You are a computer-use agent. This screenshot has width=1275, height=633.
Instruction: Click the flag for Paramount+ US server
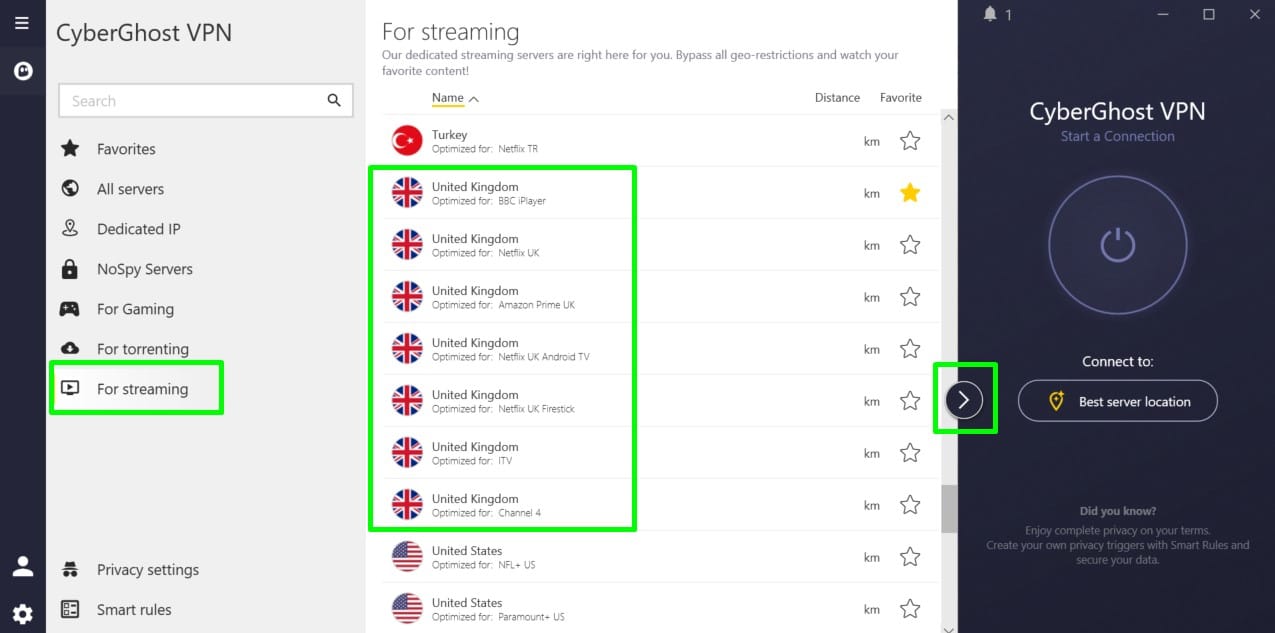coord(407,609)
